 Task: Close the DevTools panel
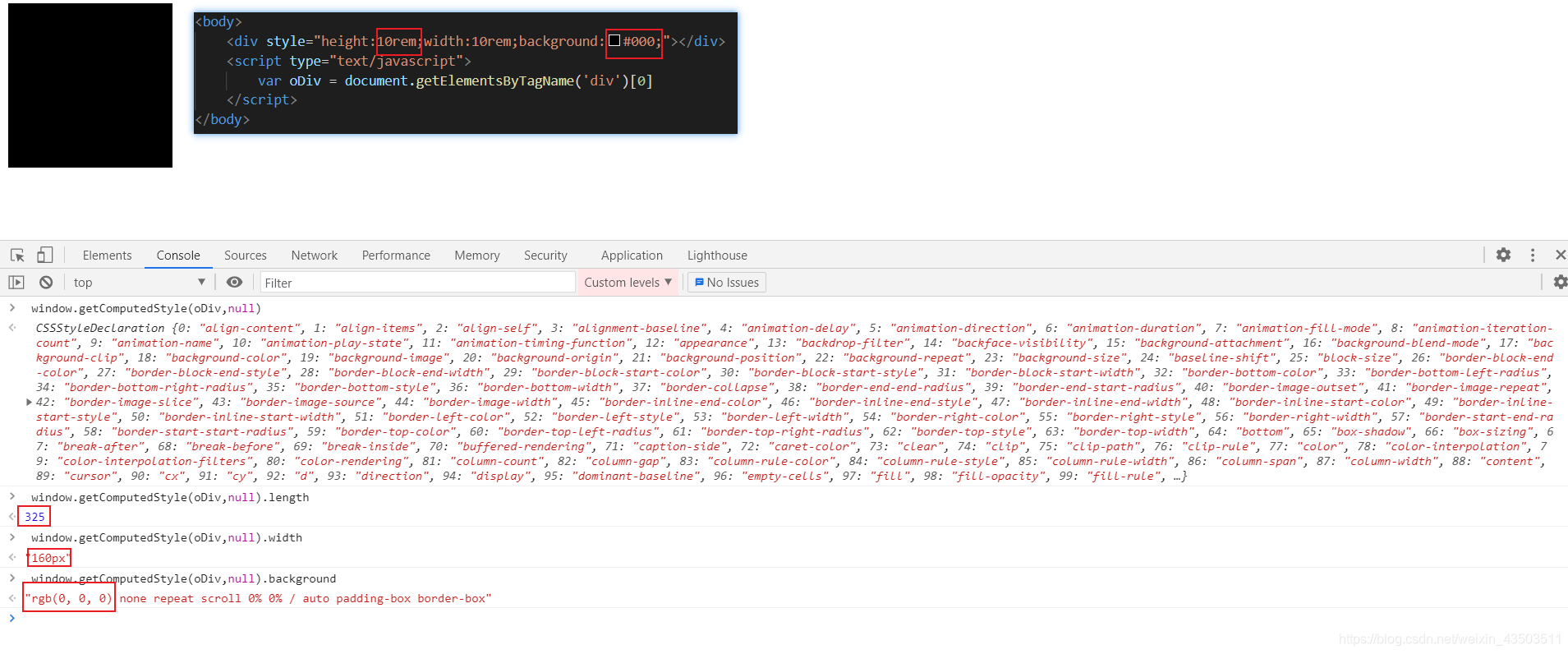[1560, 255]
